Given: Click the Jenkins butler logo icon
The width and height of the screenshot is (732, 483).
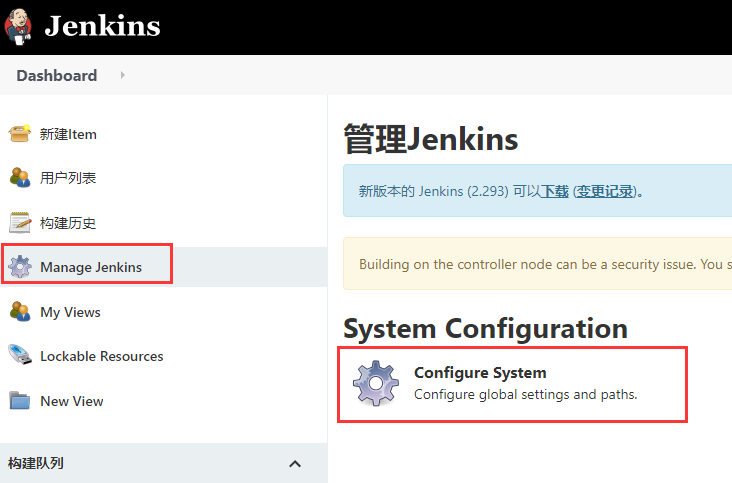Looking at the screenshot, I should click(x=18, y=27).
